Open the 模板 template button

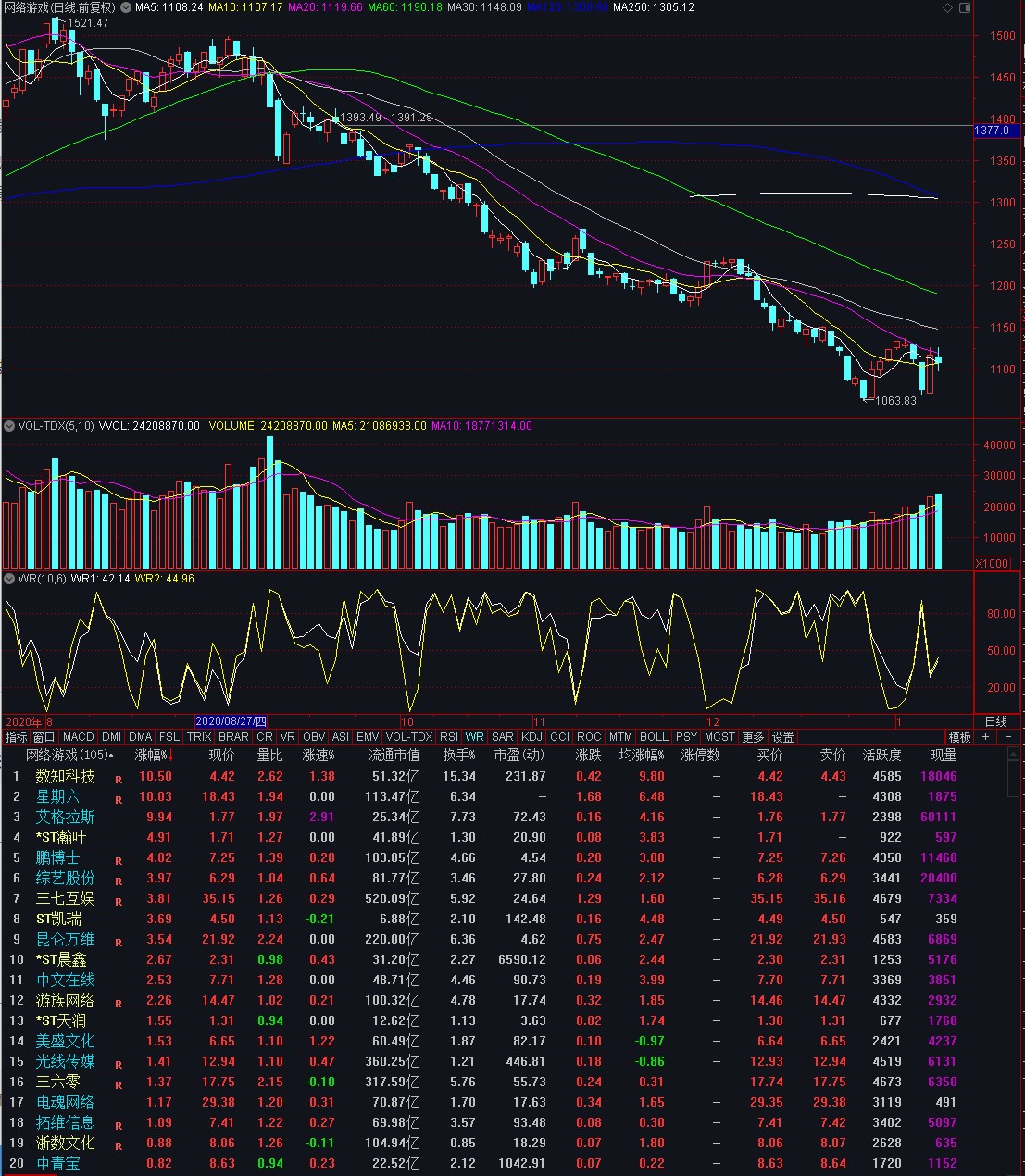(960, 737)
